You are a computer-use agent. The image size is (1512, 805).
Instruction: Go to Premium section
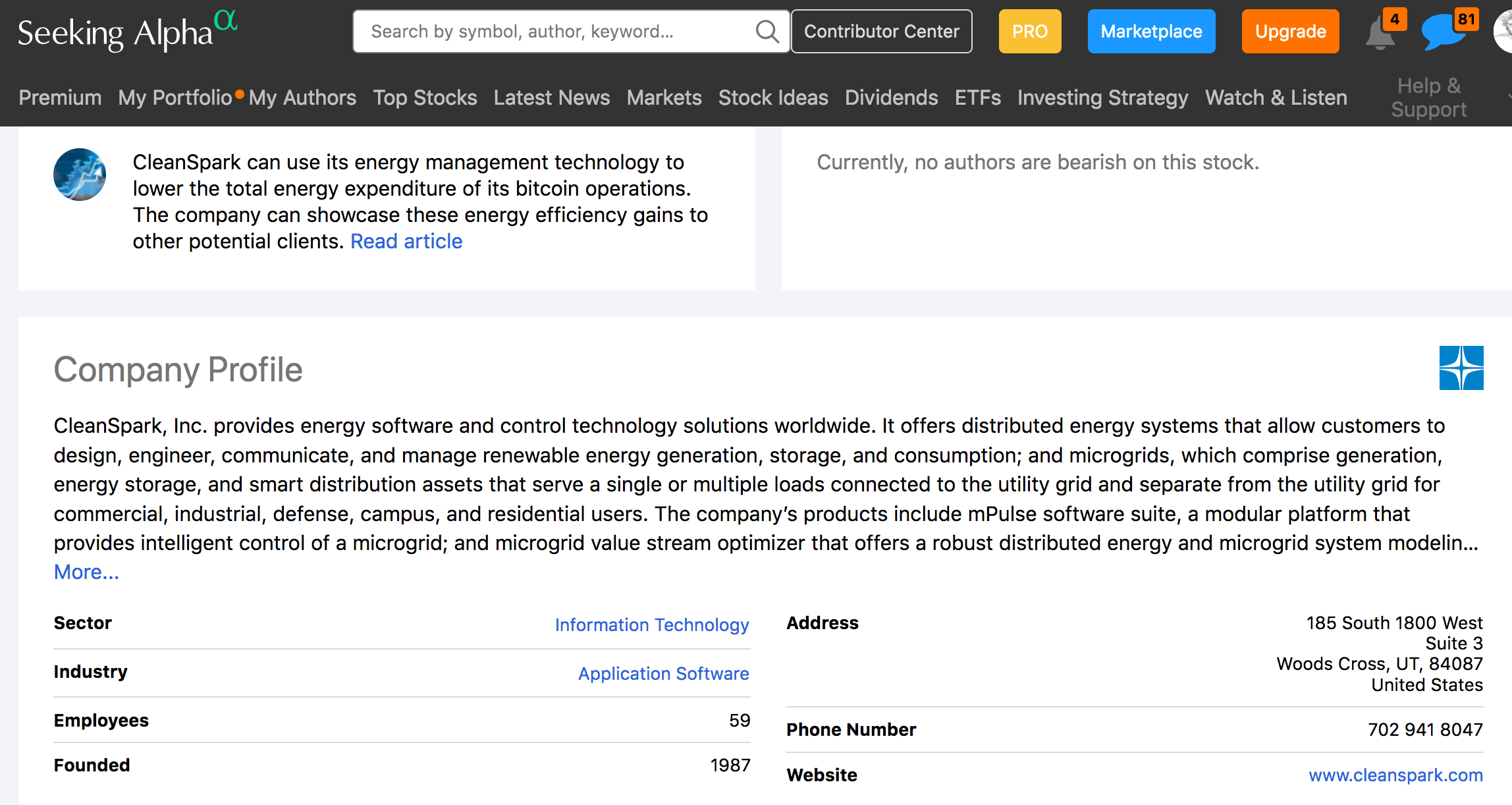pyautogui.click(x=60, y=97)
